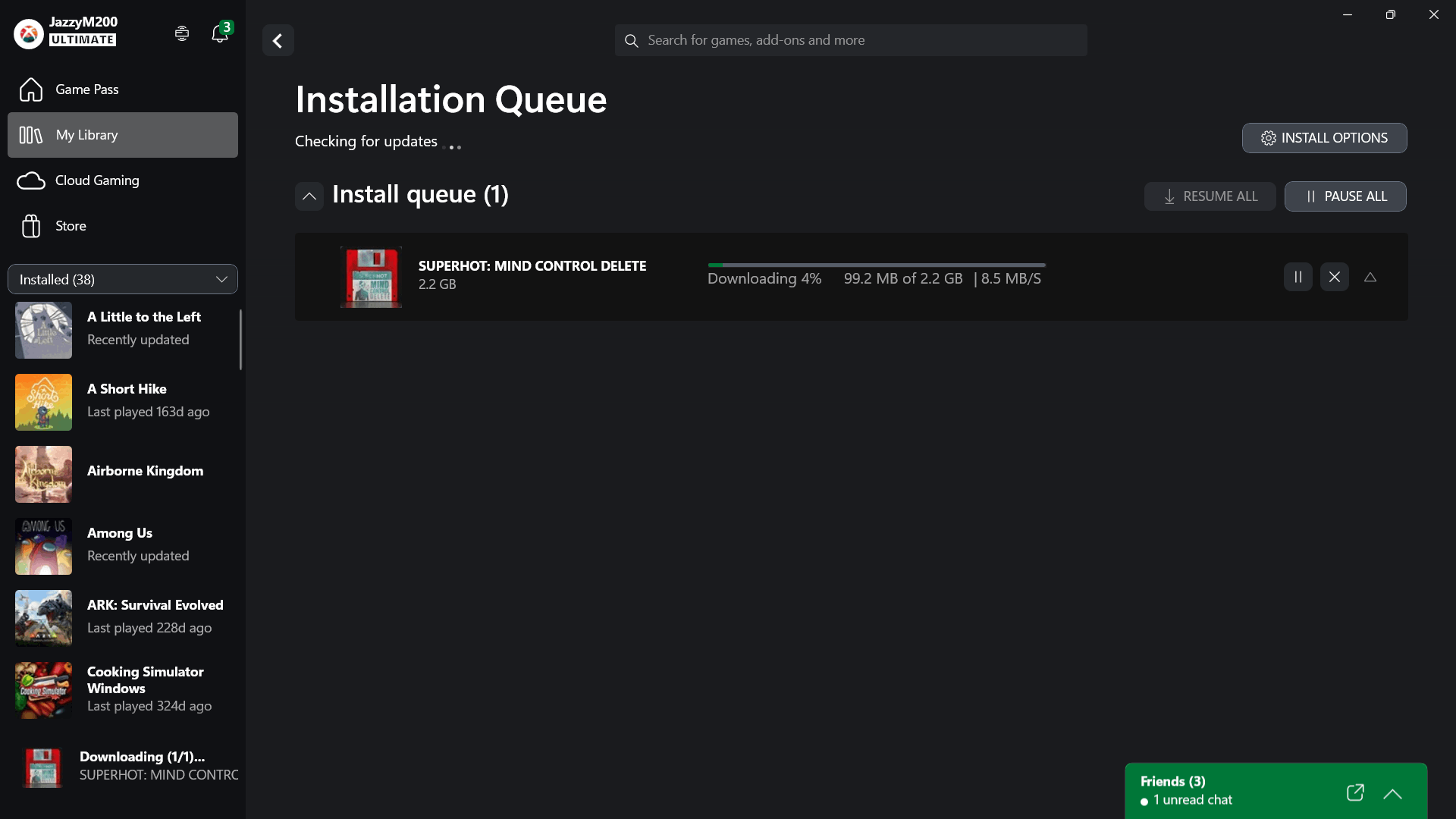Cancel the SUPERHOT download with the X

point(1334,278)
